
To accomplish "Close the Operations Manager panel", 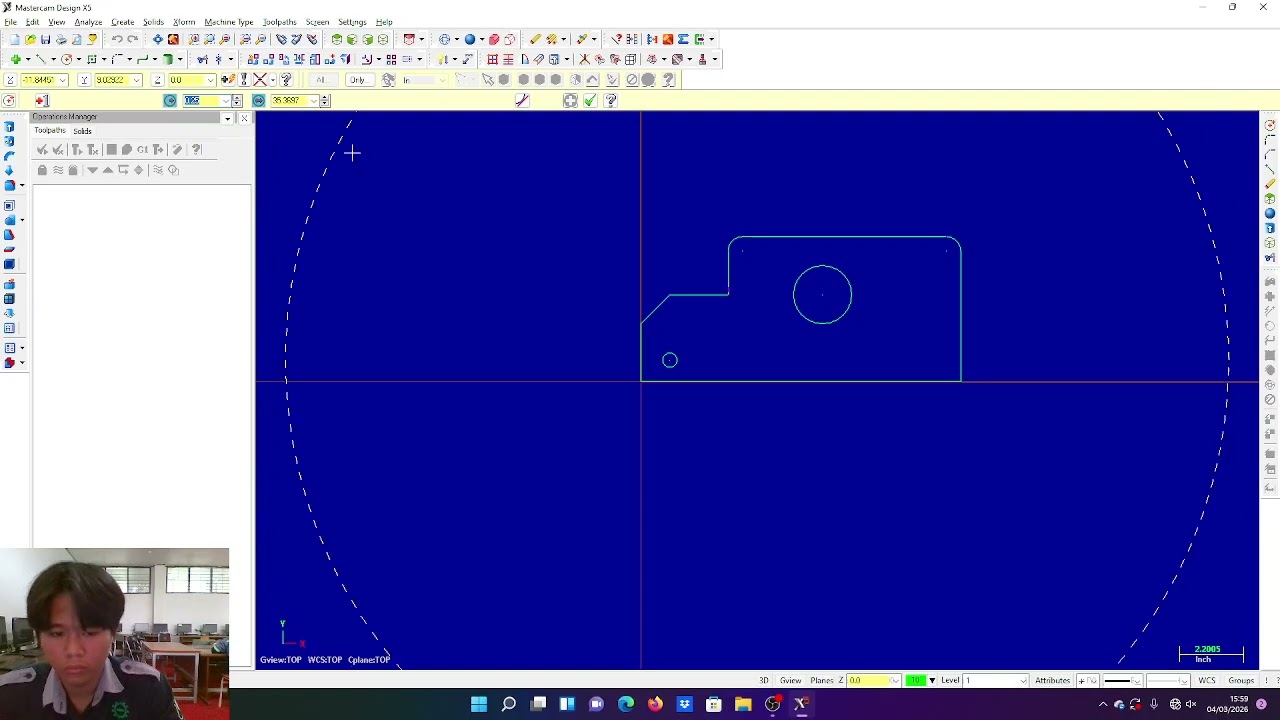I will click(x=244, y=118).
